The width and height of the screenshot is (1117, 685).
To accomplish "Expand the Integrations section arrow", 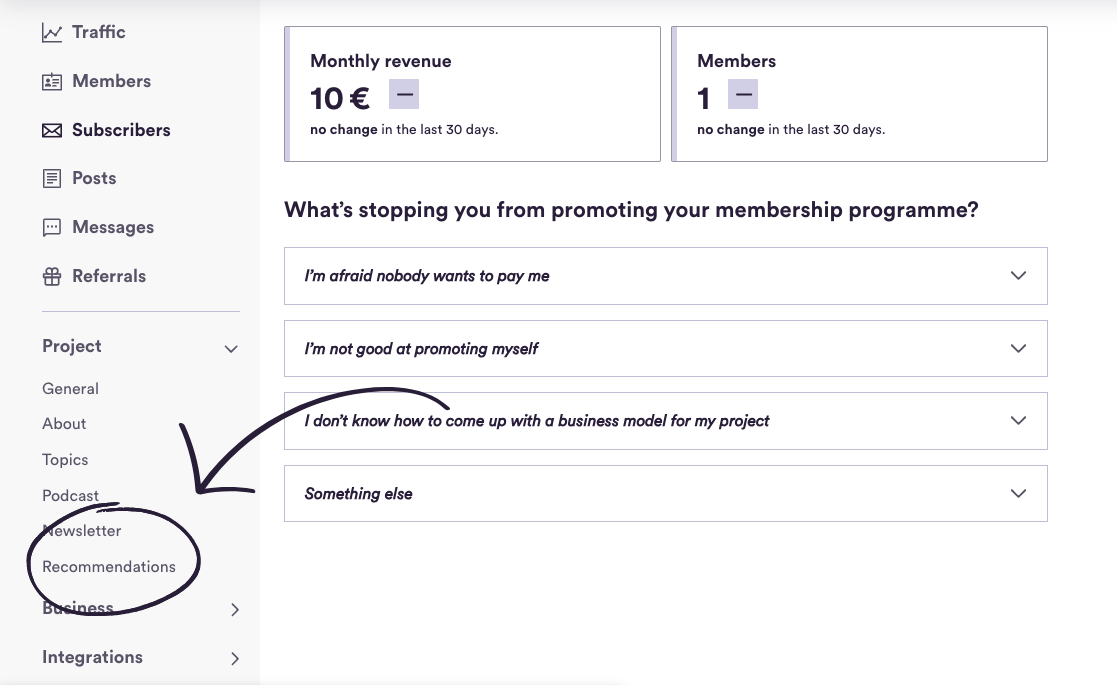I will tap(235, 659).
